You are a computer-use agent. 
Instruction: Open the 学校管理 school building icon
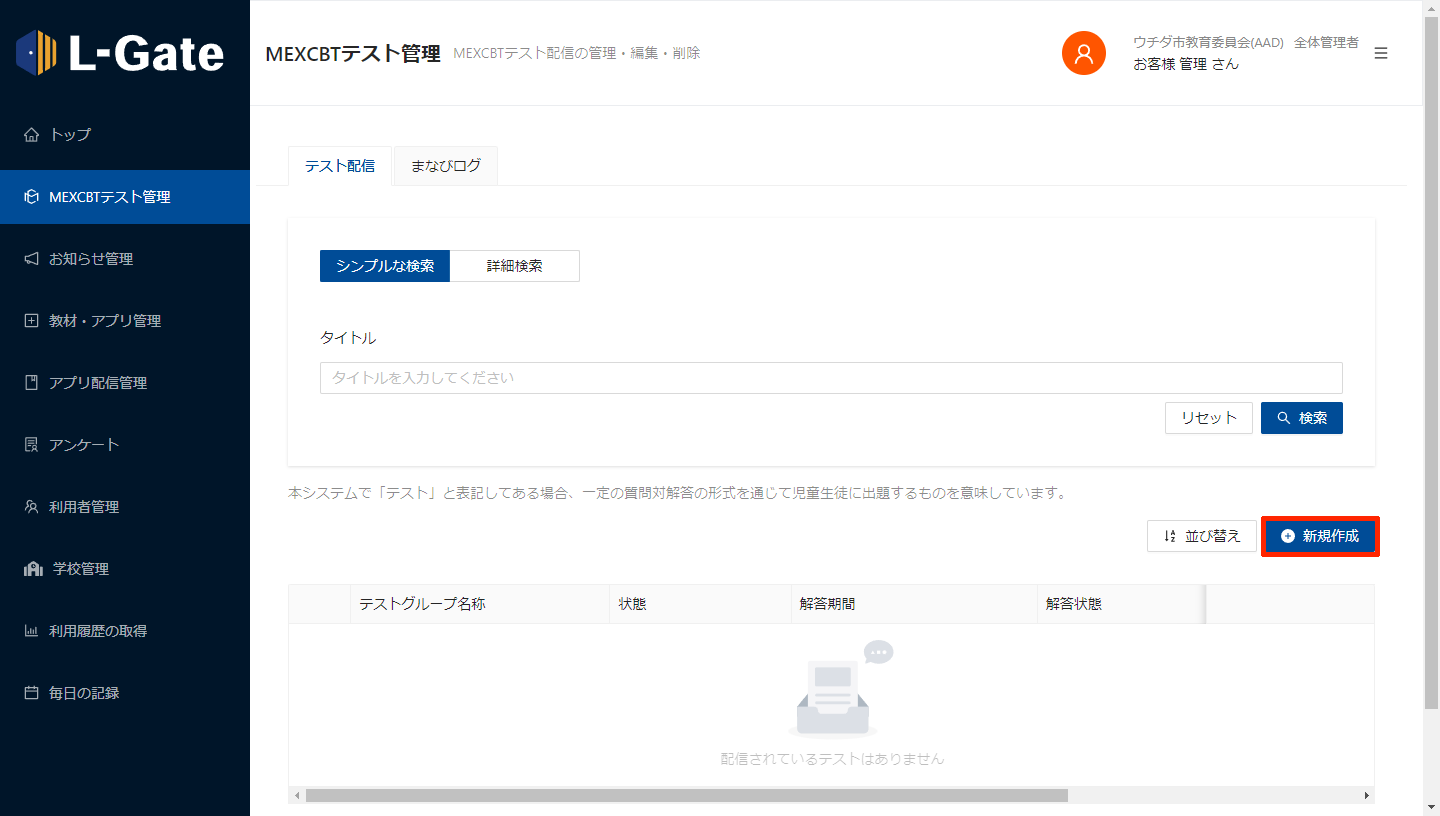tap(33, 569)
